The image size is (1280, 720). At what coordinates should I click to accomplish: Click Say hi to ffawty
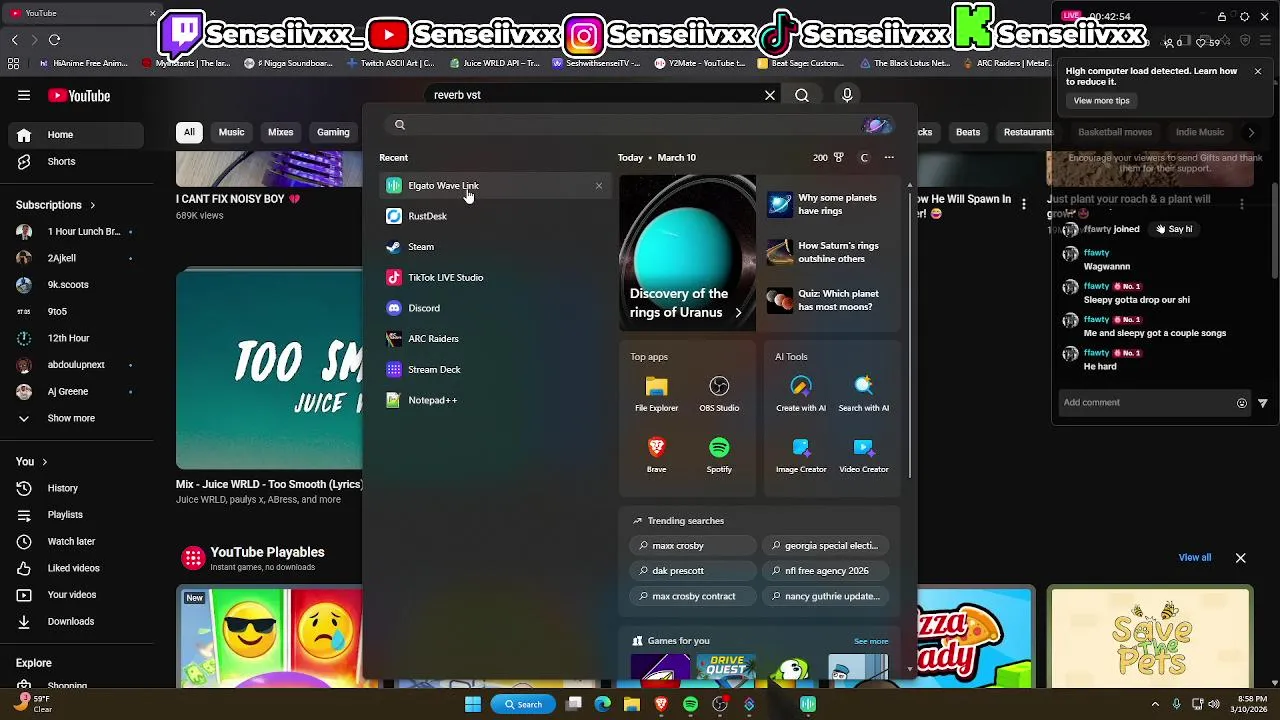pos(1174,229)
